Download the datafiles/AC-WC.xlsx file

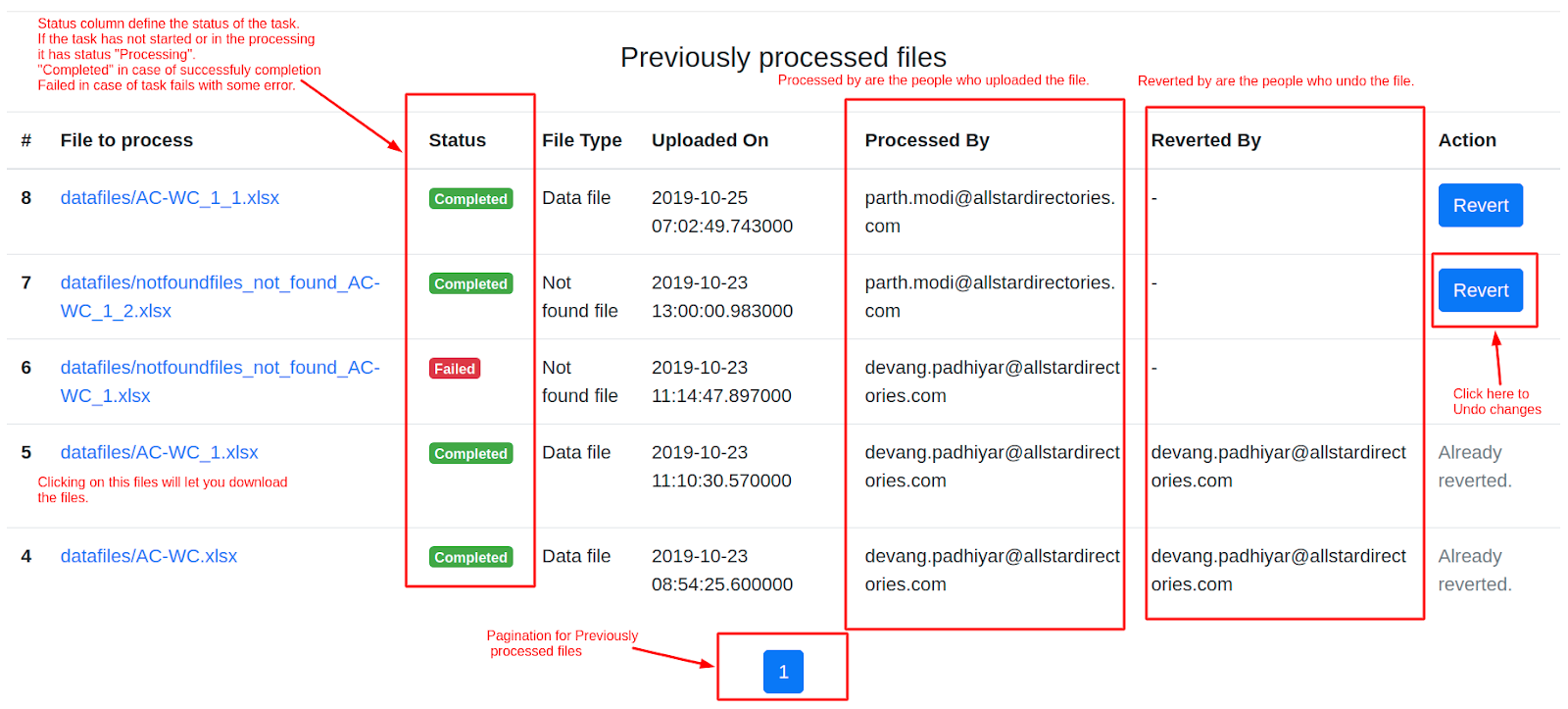(148, 557)
